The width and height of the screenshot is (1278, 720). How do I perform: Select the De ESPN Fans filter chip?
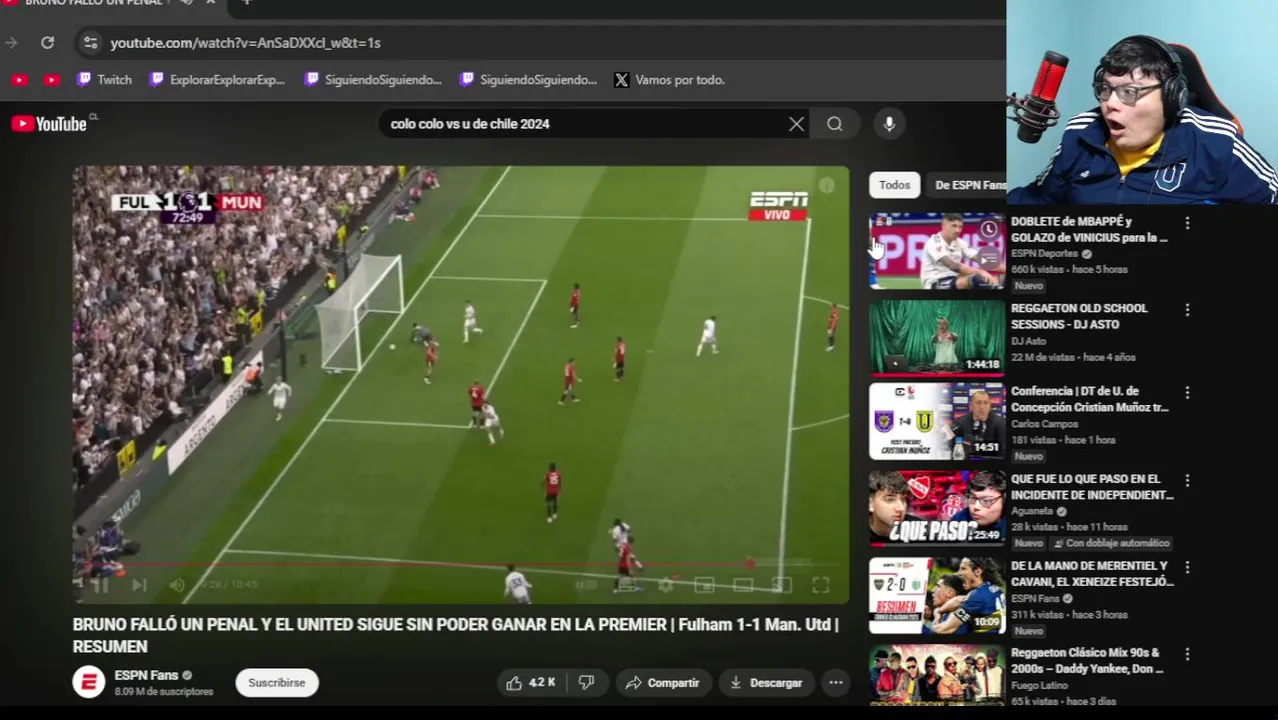coord(968,185)
